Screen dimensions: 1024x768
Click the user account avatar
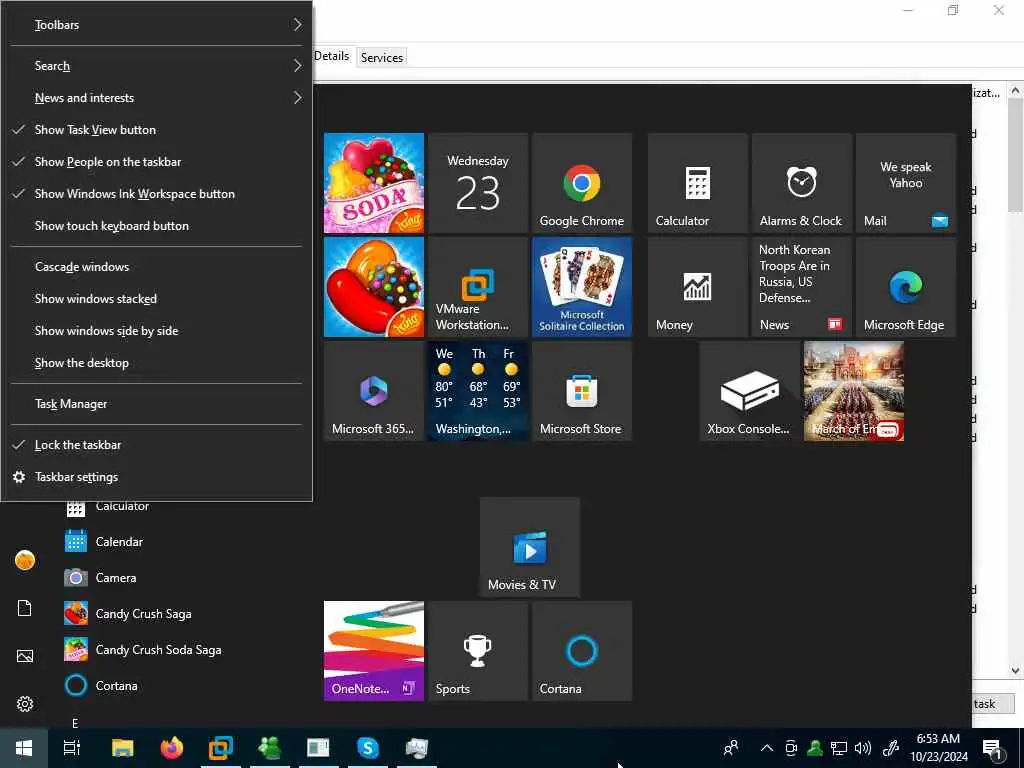pos(25,560)
